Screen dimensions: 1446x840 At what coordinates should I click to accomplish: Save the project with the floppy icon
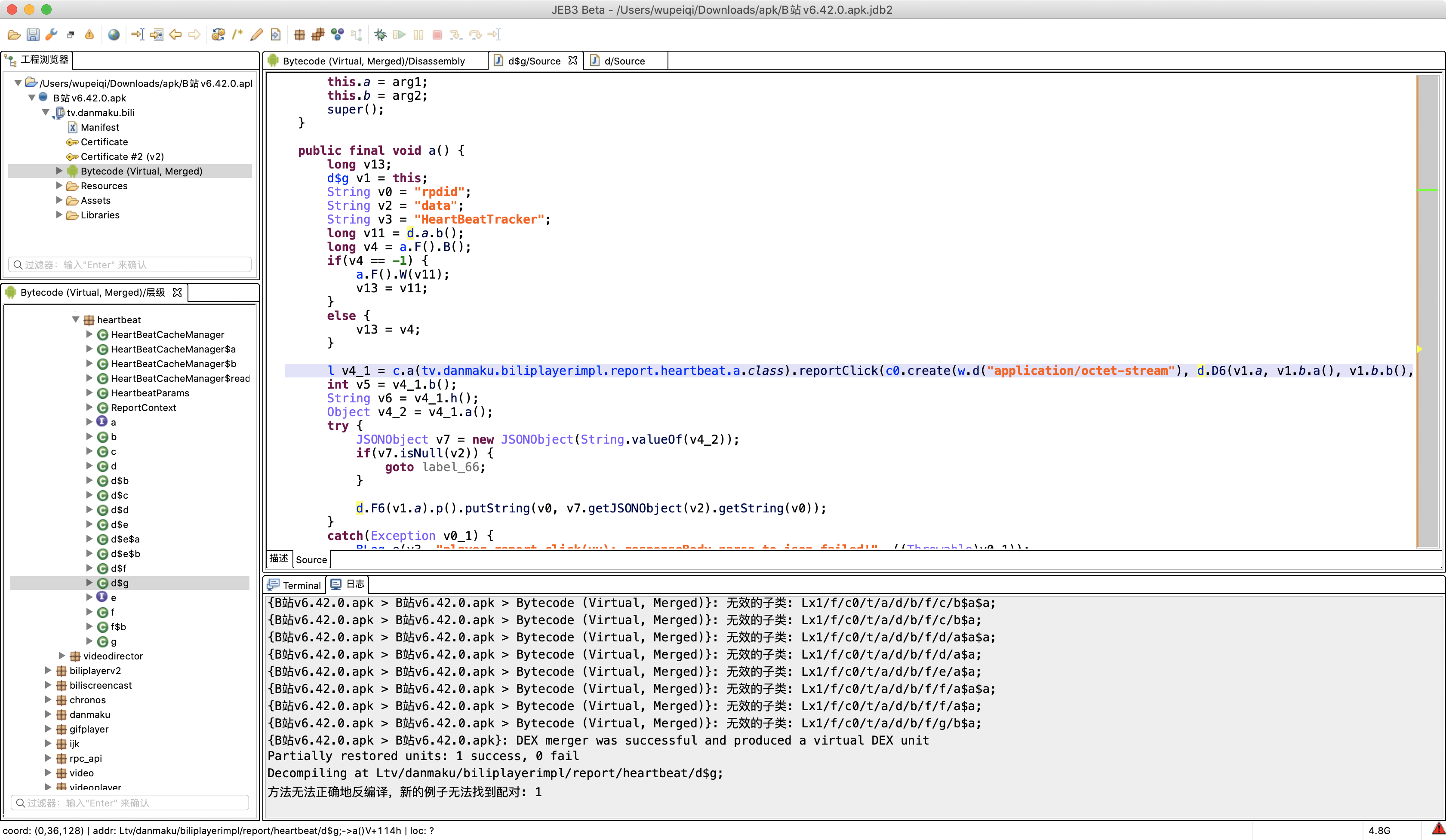pos(33,35)
